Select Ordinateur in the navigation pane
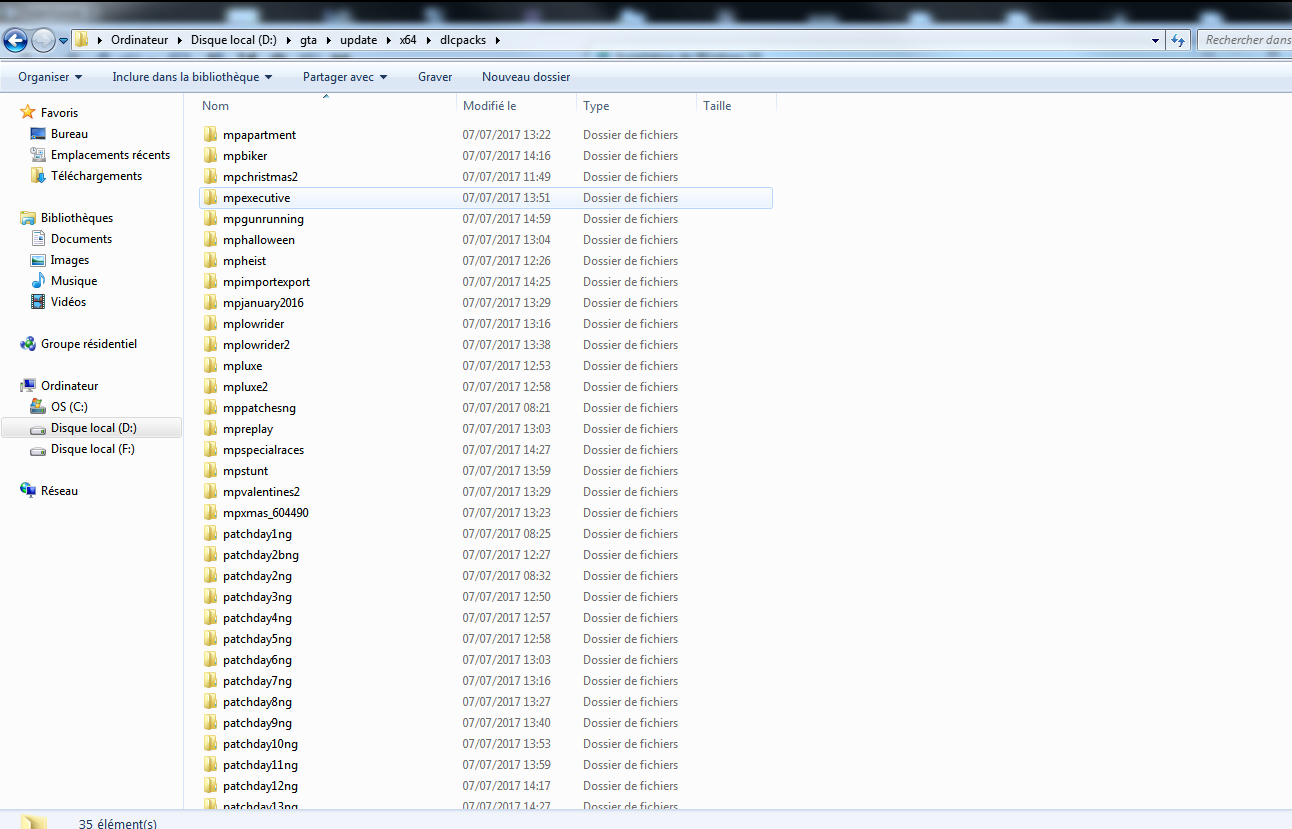This screenshot has height=829, width=1292. coord(69,386)
